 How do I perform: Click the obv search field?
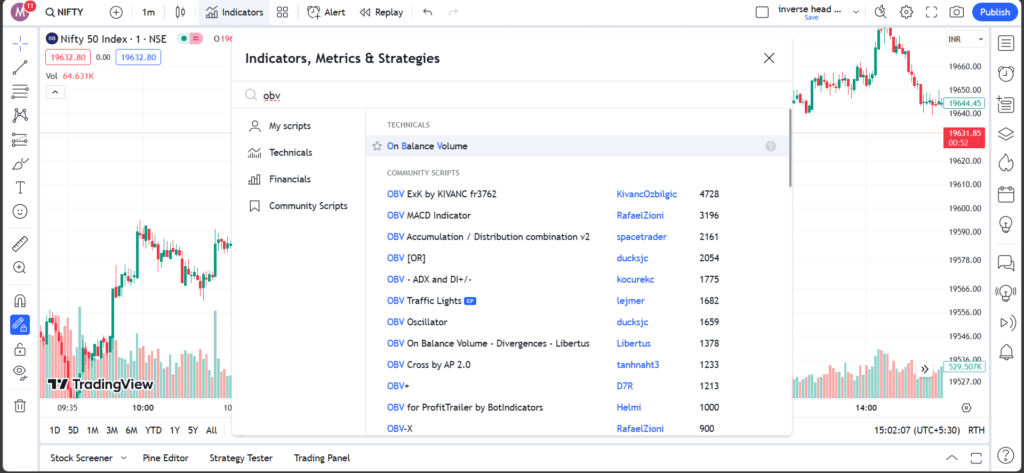pyautogui.click(x=512, y=95)
